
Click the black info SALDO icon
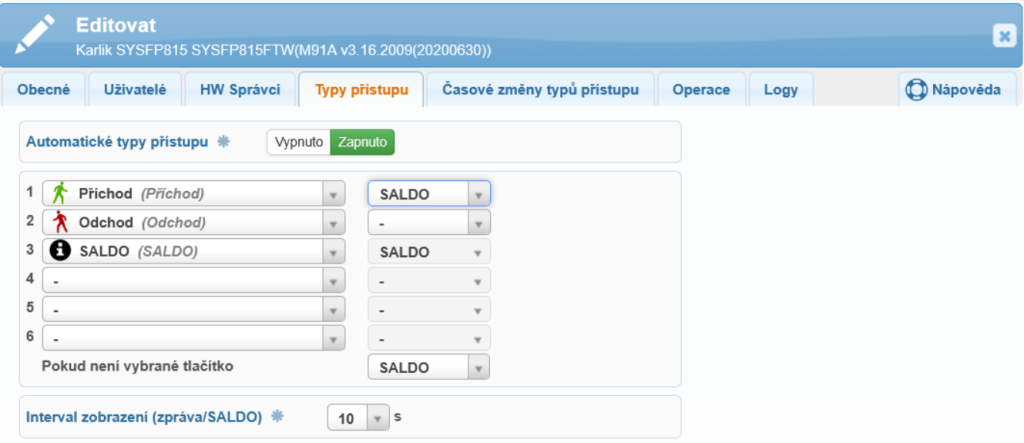60,251
